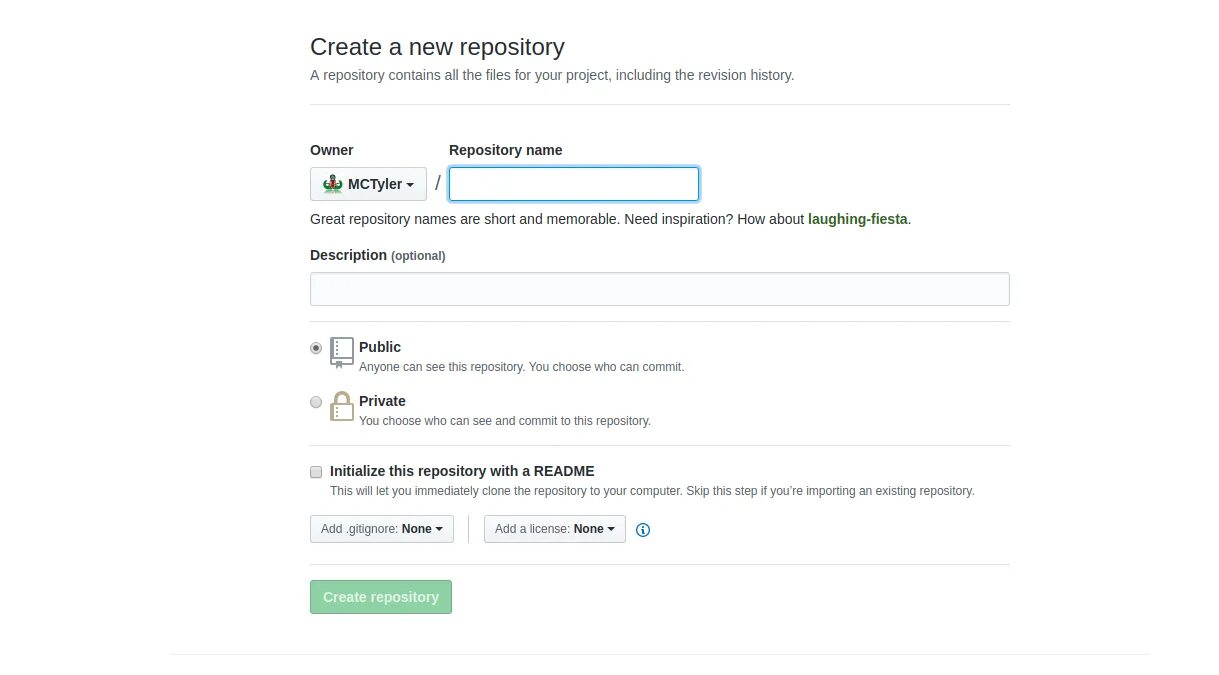Click the Description (optional) label

pos(378,255)
